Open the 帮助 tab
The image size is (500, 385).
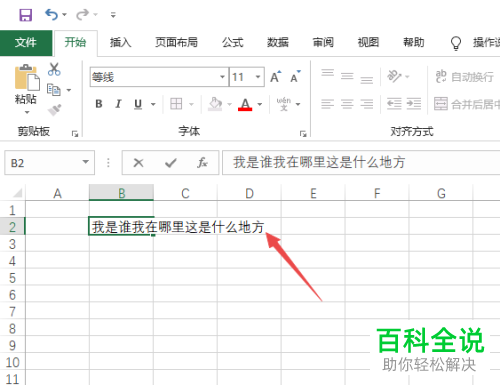tap(414, 43)
